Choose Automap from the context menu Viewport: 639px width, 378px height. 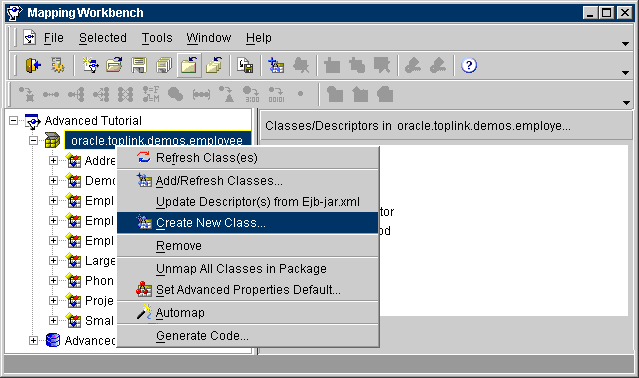tap(248, 313)
